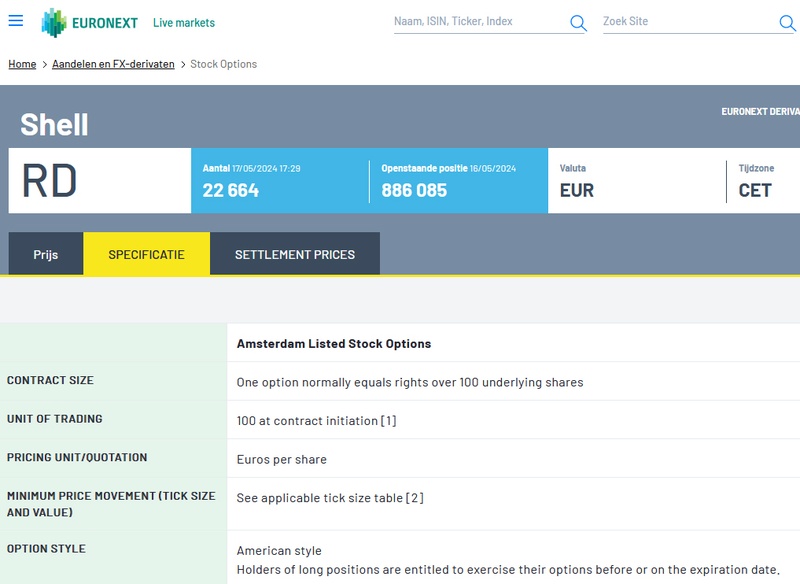Image resolution: width=800 pixels, height=584 pixels.
Task: Click the Euronext logo
Action: click(89, 23)
